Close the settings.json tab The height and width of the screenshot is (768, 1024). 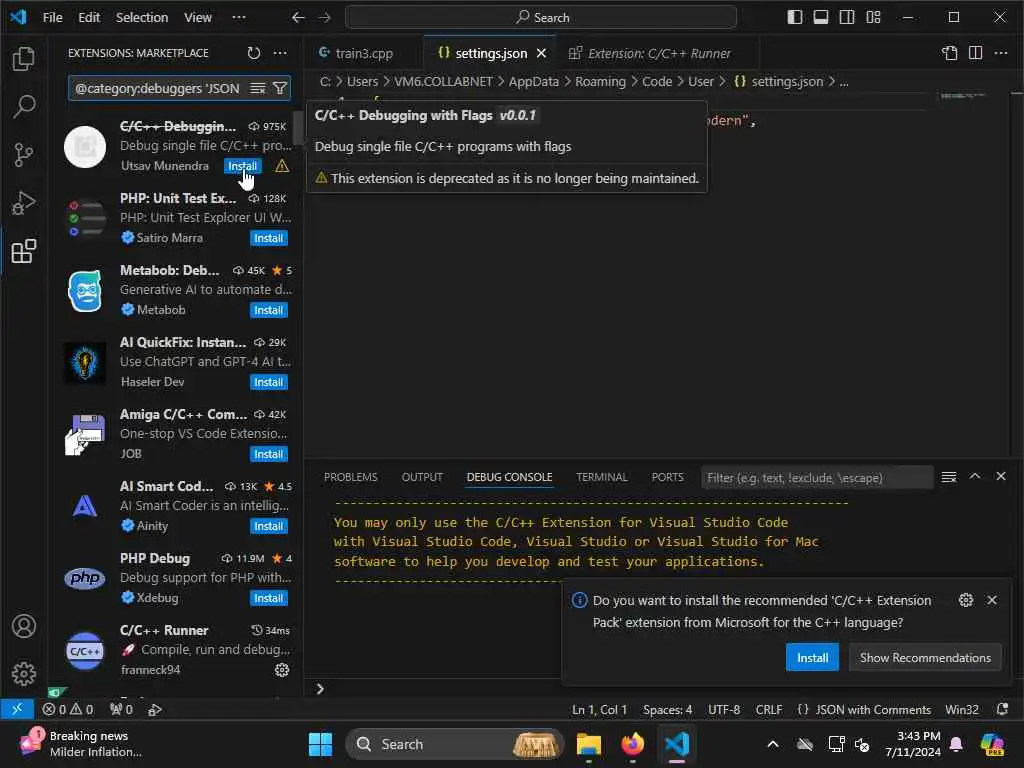coord(541,54)
